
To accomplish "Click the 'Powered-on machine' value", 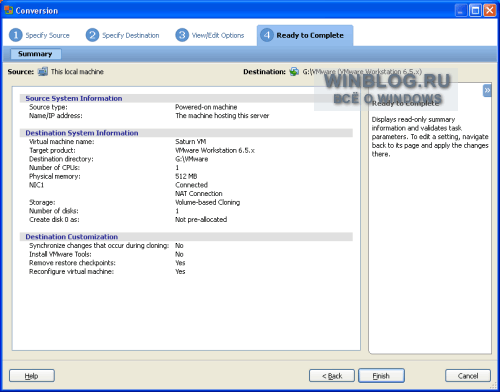I will [x=206, y=107].
